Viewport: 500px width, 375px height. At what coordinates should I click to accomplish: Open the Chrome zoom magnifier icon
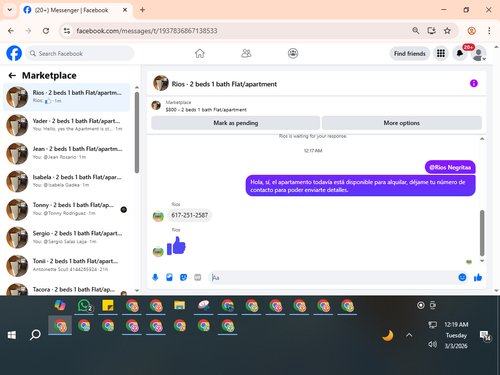415,31
